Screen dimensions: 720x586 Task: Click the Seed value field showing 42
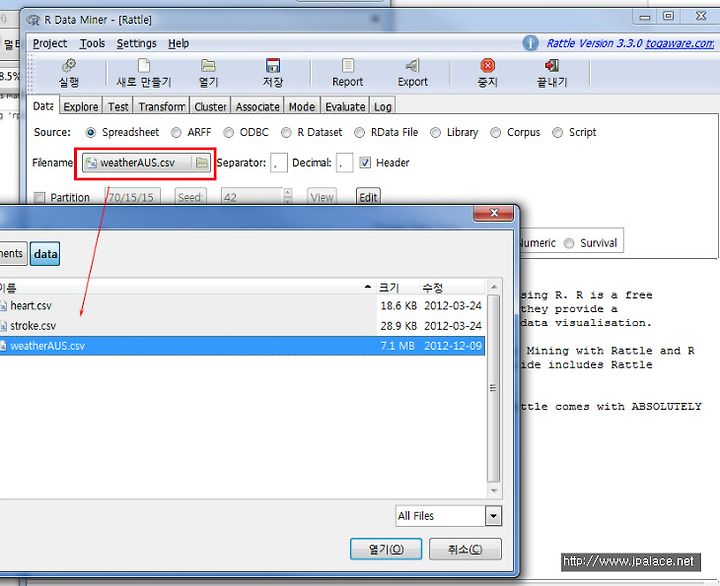pyautogui.click(x=252, y=197)
